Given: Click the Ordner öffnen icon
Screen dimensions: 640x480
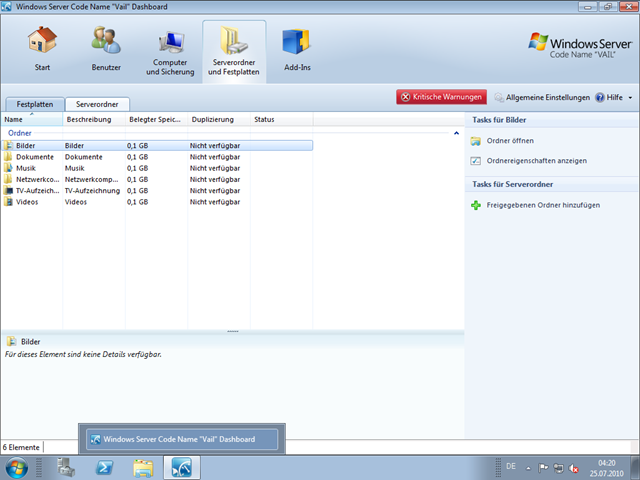Looking at the screenshot, I should [476, 141].
